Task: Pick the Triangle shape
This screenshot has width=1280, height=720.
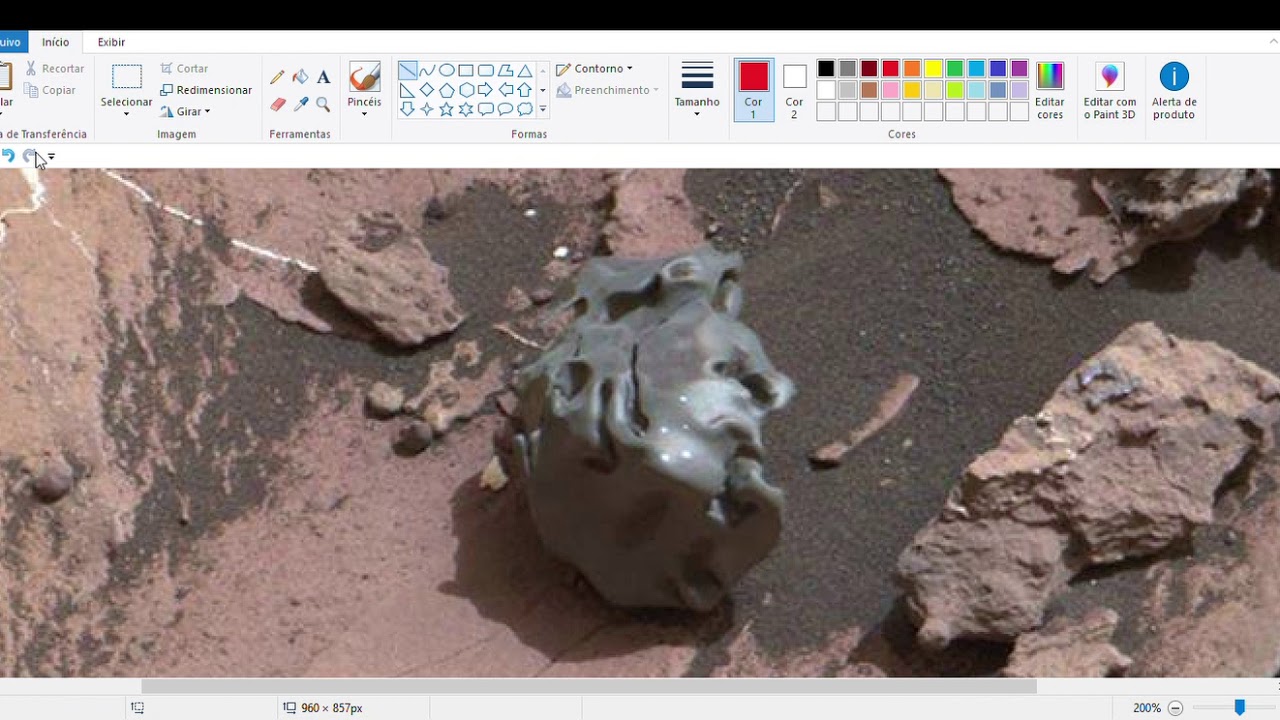Action: click(x=524, y=70)
